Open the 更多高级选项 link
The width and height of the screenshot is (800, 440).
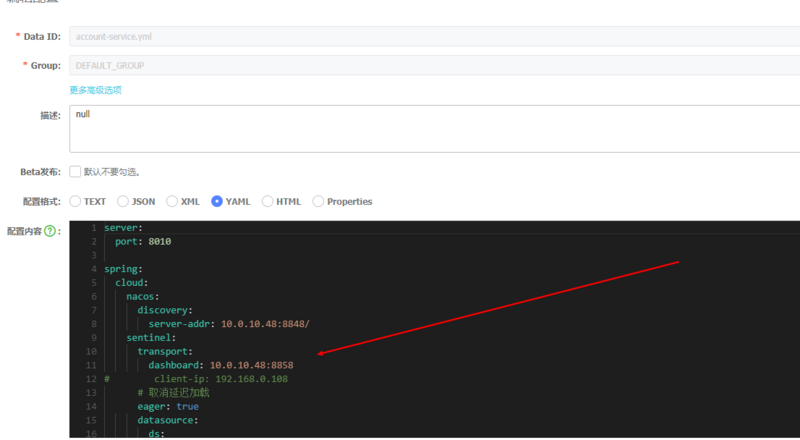coord(96,90)
